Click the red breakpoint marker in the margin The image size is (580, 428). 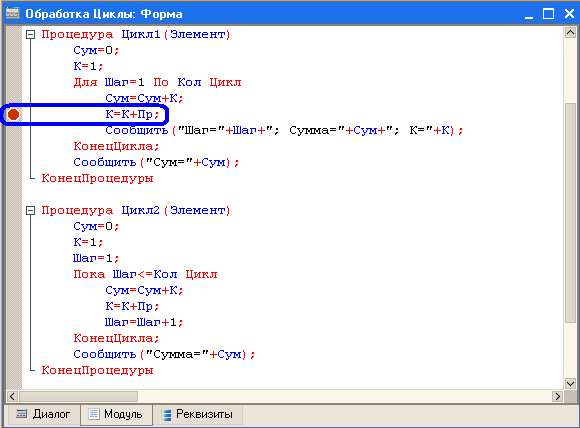pyautogui.click(x=14, y=114)
